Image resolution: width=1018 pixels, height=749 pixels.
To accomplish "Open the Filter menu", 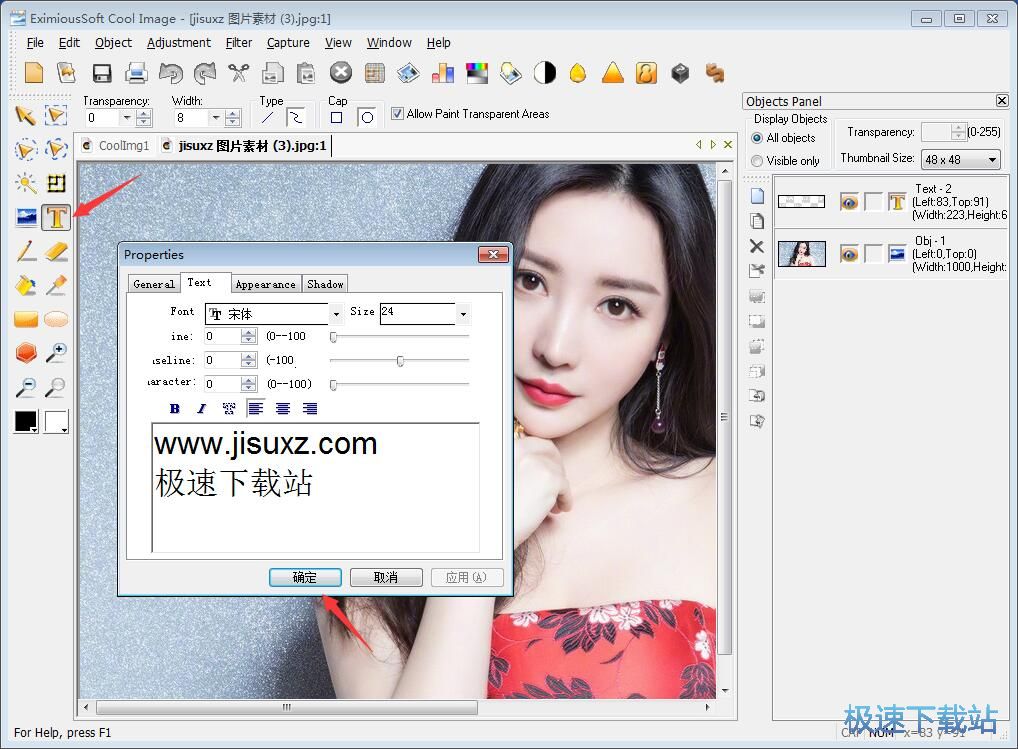I will click(239, 43).
